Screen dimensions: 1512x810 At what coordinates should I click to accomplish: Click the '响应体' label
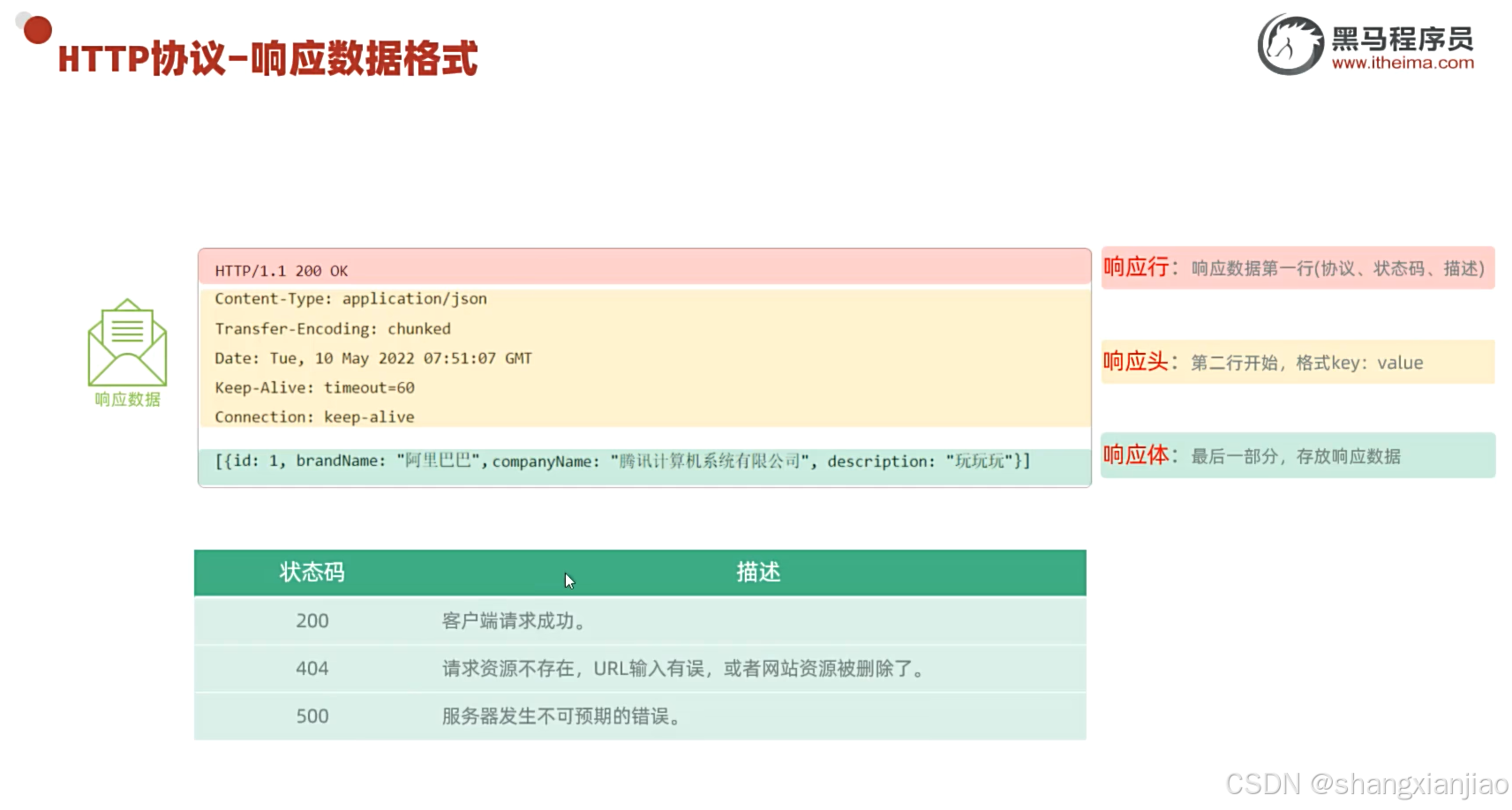[x=1136, y=455]
